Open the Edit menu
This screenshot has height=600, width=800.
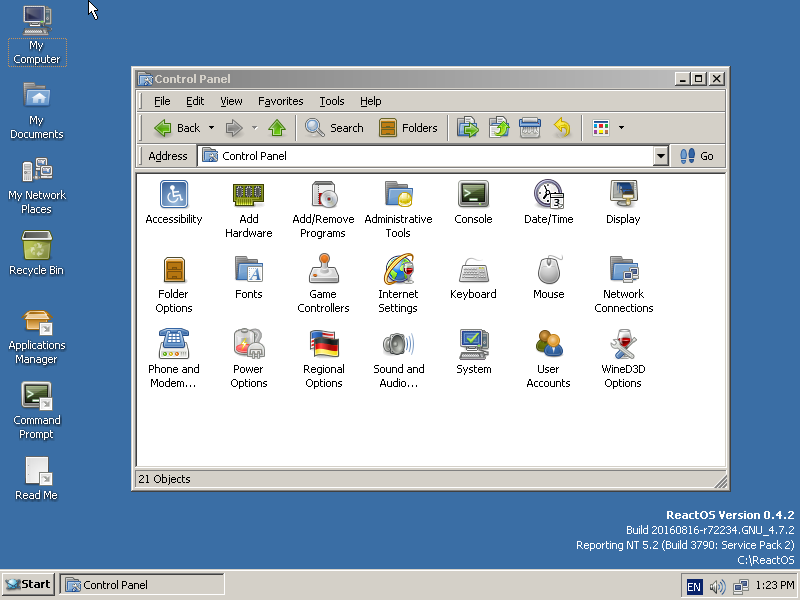coord(195,101)
